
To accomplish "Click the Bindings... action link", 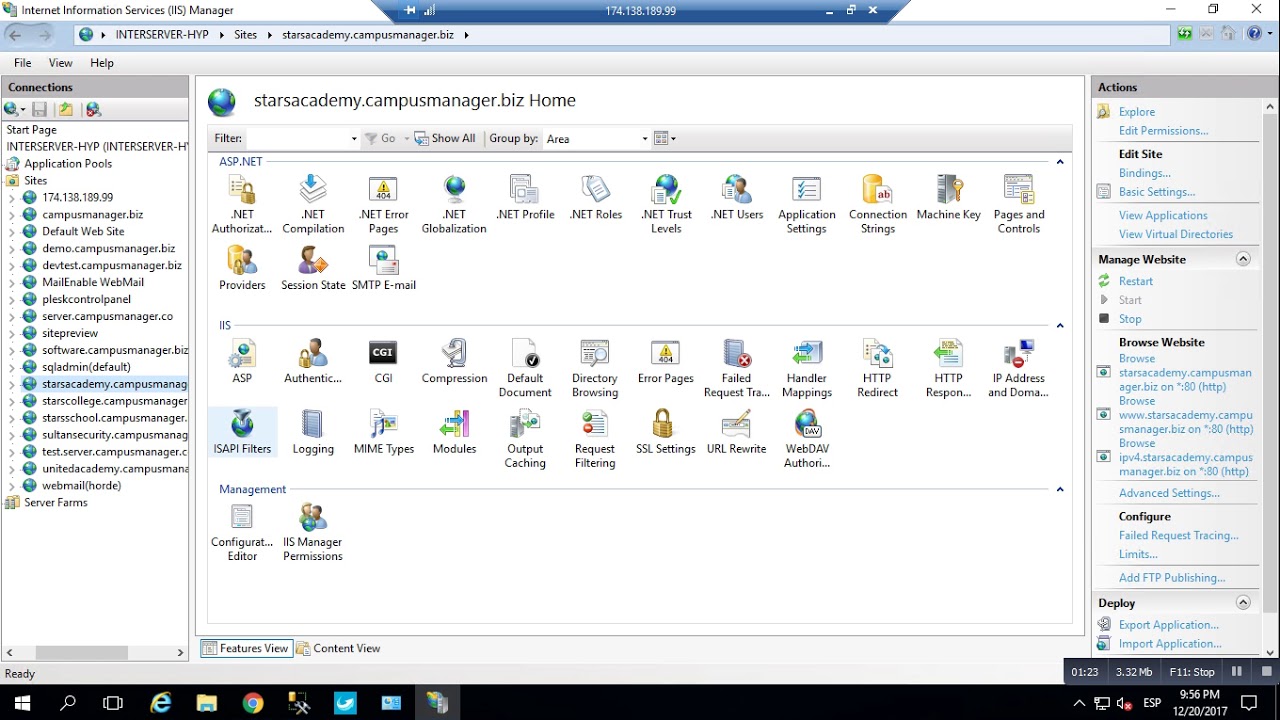I will [1145, 173].
